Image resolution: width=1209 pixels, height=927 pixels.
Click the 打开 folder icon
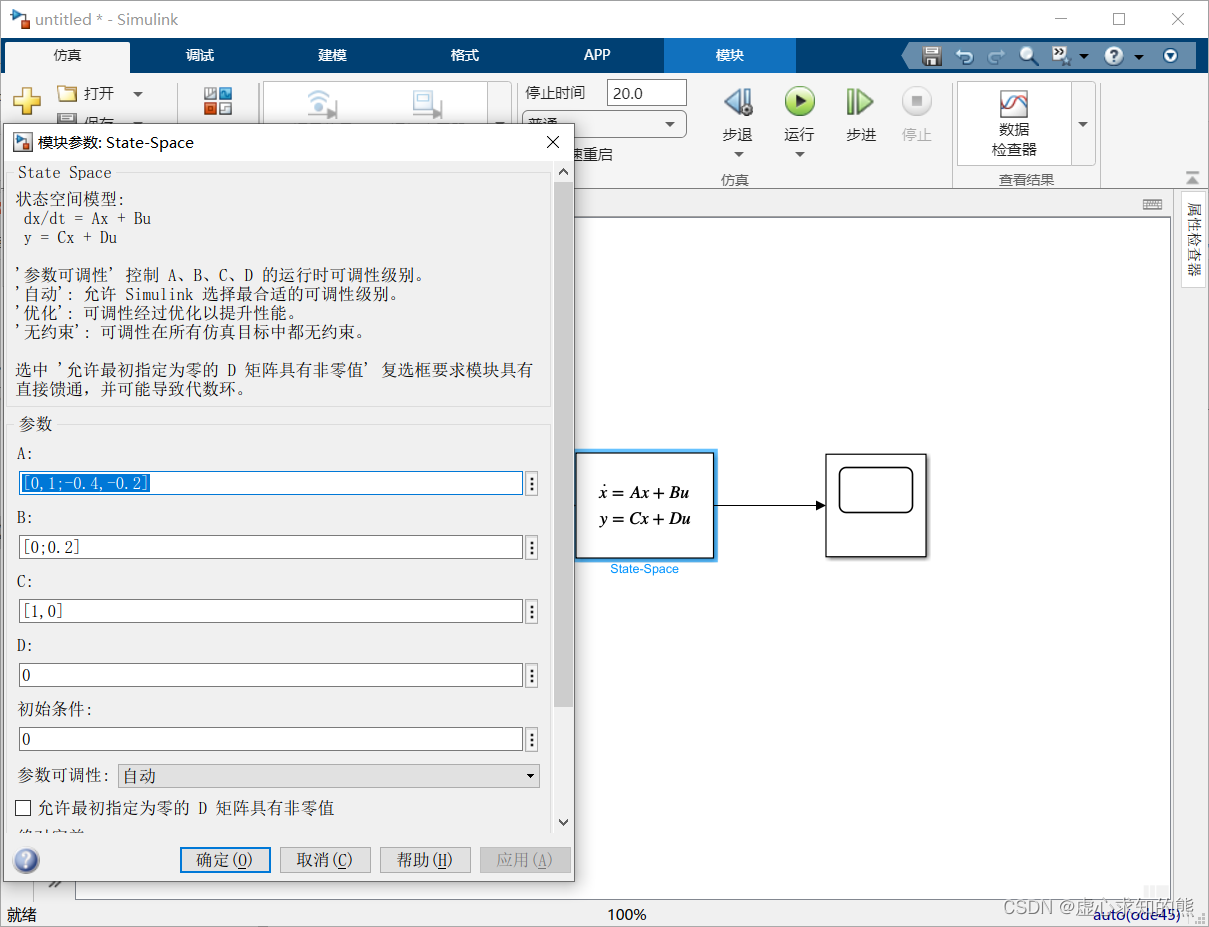click(x=67, y=93)
